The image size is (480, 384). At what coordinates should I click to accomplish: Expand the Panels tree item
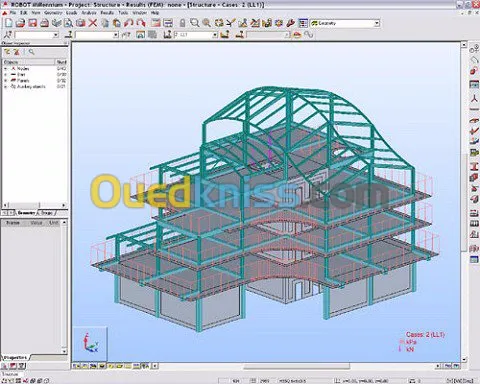[5, 81]
